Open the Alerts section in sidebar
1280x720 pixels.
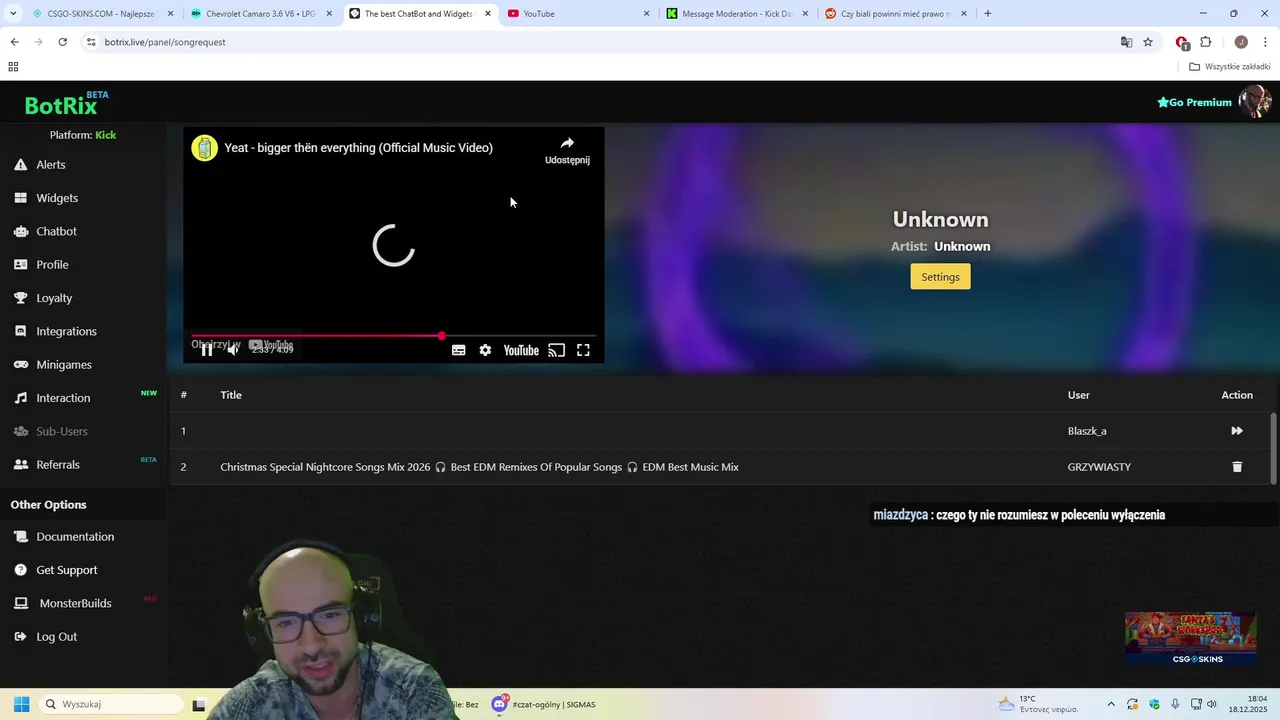50,165
